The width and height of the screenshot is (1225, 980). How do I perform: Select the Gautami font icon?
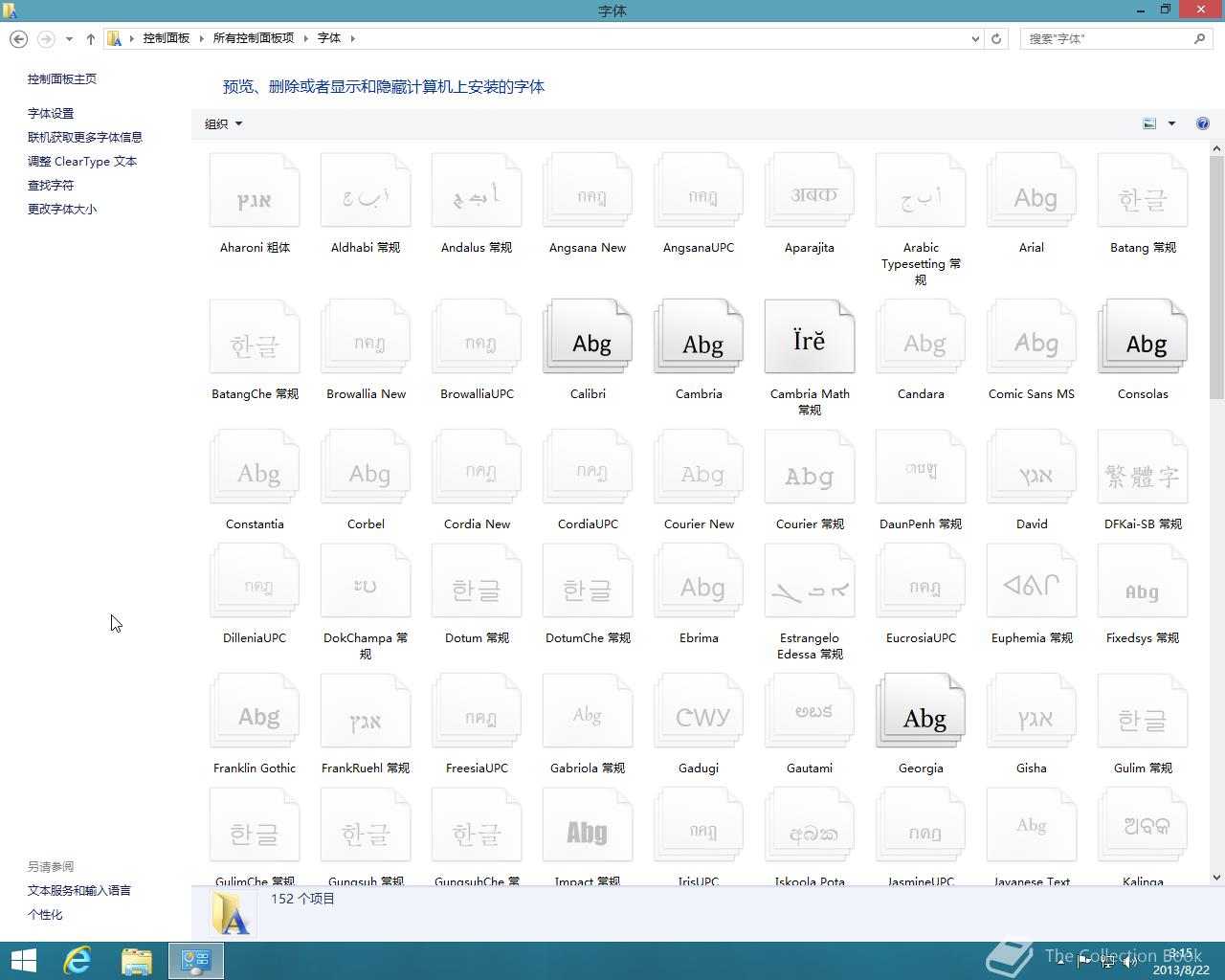tap(810, 711)
